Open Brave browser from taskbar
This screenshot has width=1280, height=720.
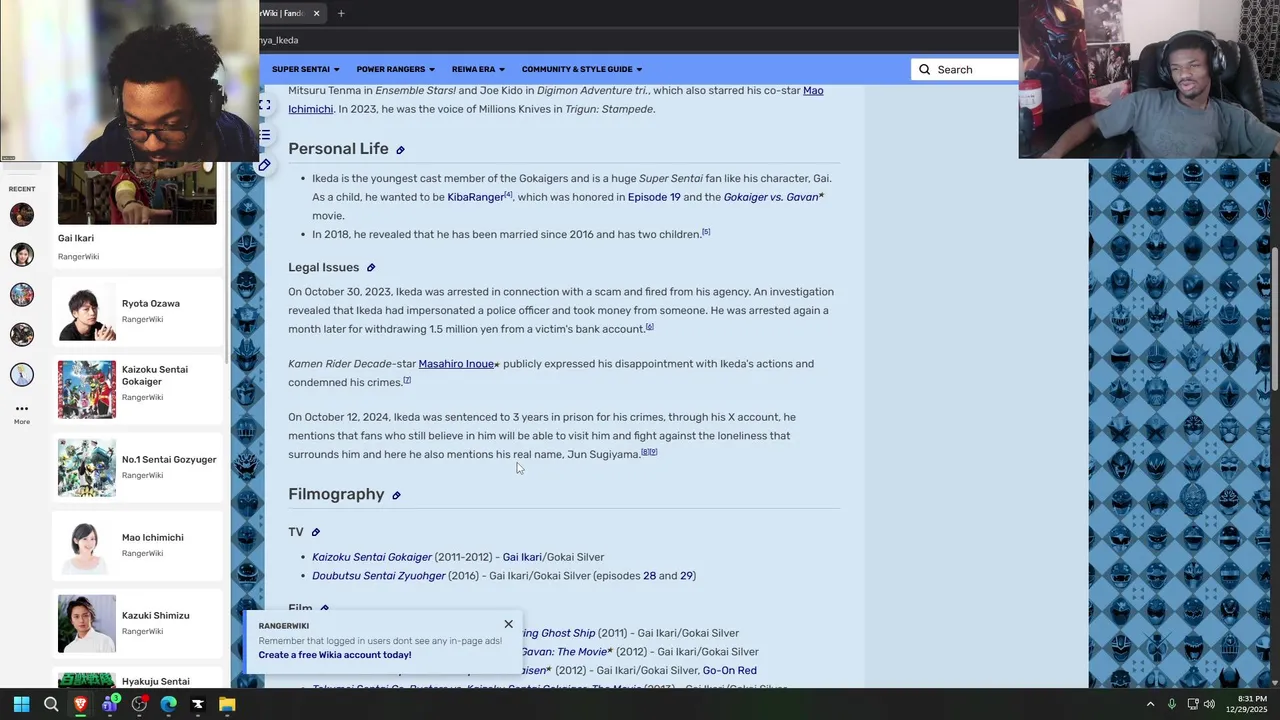(80, 704)
